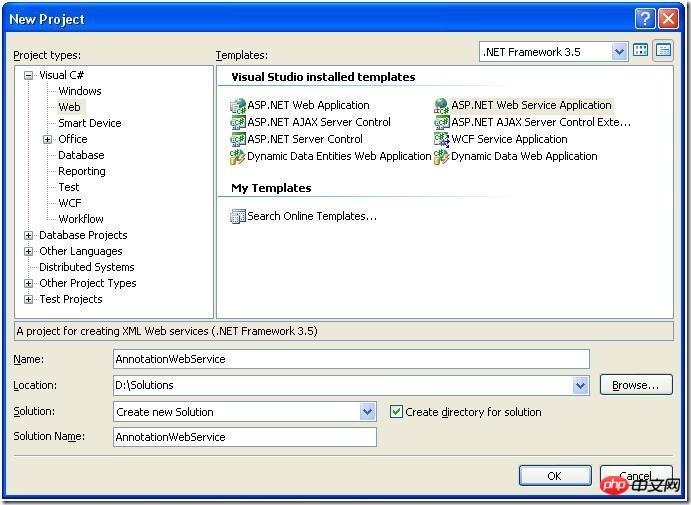The image size is (691, 505).
Task: Click Search Online Templates... text
Action: coord(312,216)
